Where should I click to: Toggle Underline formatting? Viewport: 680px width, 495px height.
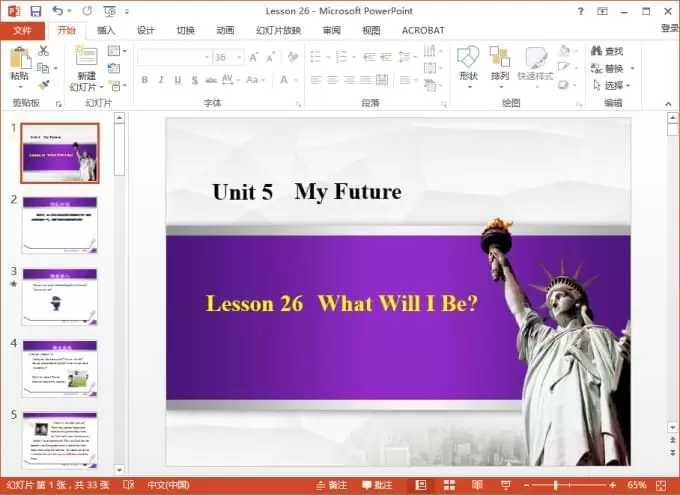177,80
